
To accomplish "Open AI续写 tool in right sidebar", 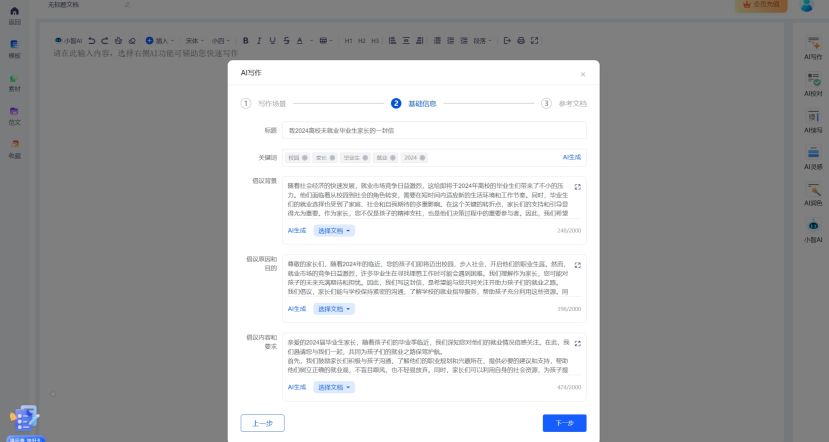I will (x=813, y=122).
